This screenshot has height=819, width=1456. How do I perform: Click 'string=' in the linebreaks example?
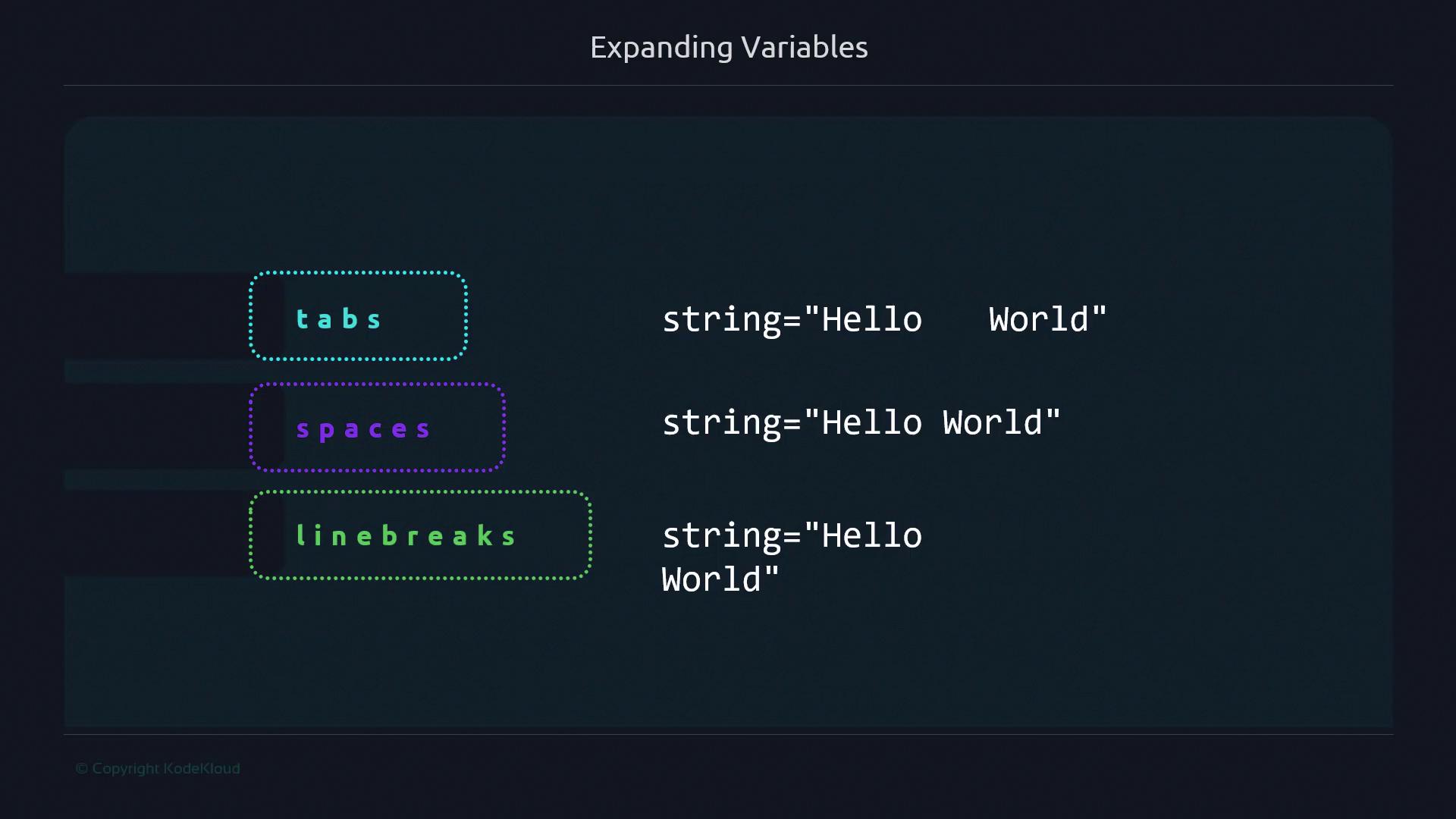click(x=730, y=536)
